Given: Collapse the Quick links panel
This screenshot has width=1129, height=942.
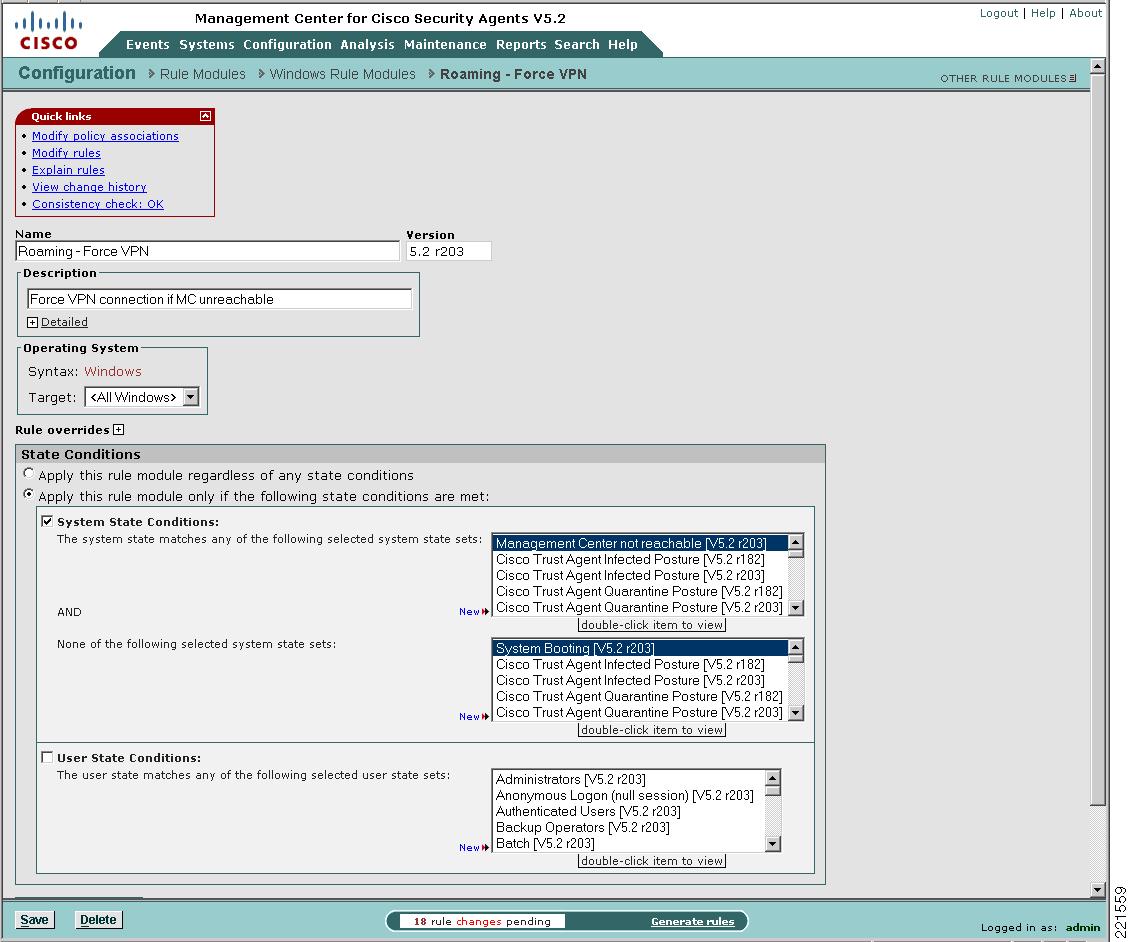Looking at the screenshot, I should pyautogui.click(x=205, y=116).
